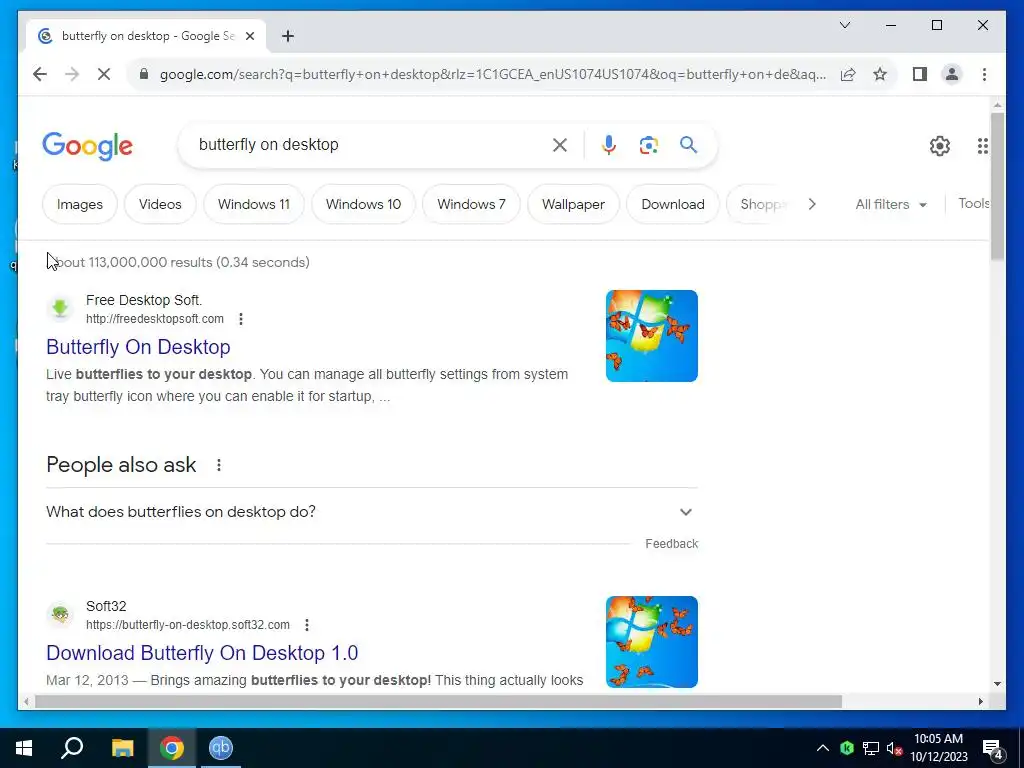The height and width of the screenshot is (768, 1024).
Task: Click the scroll down arrow
Action: point(997,684)
